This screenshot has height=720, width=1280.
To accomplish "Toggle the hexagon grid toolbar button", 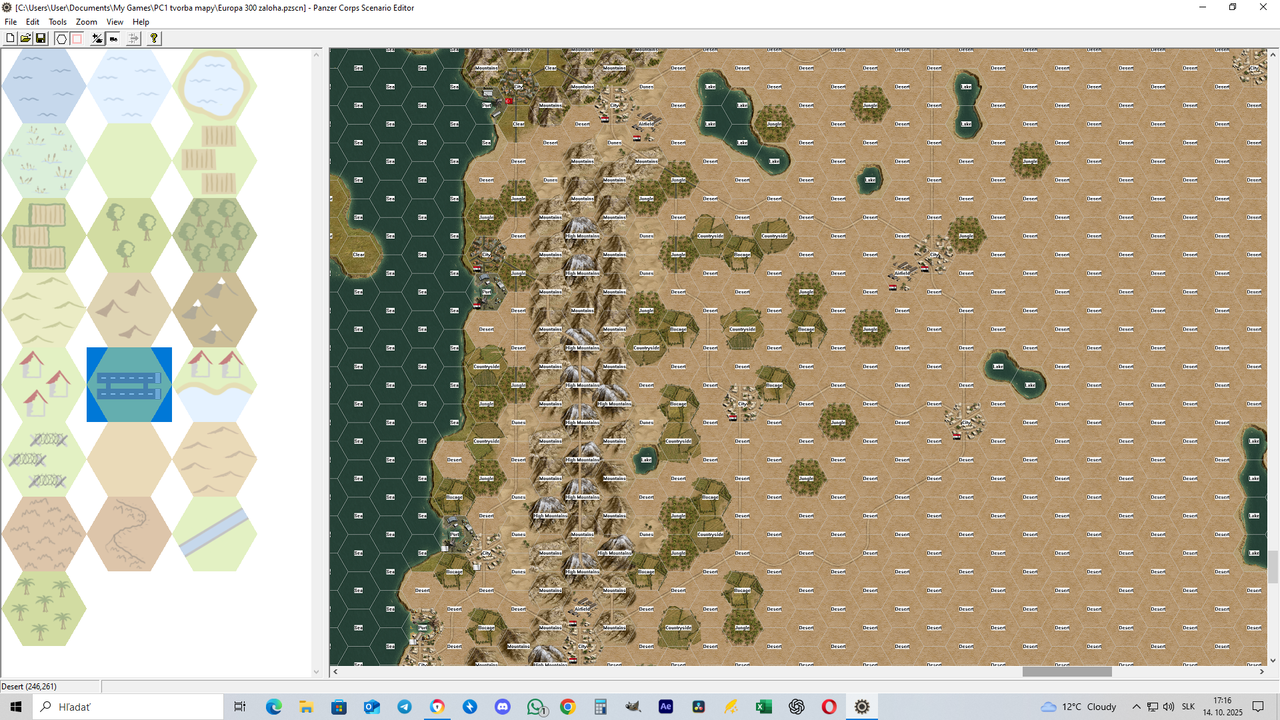I will click(x=61, y=38).
